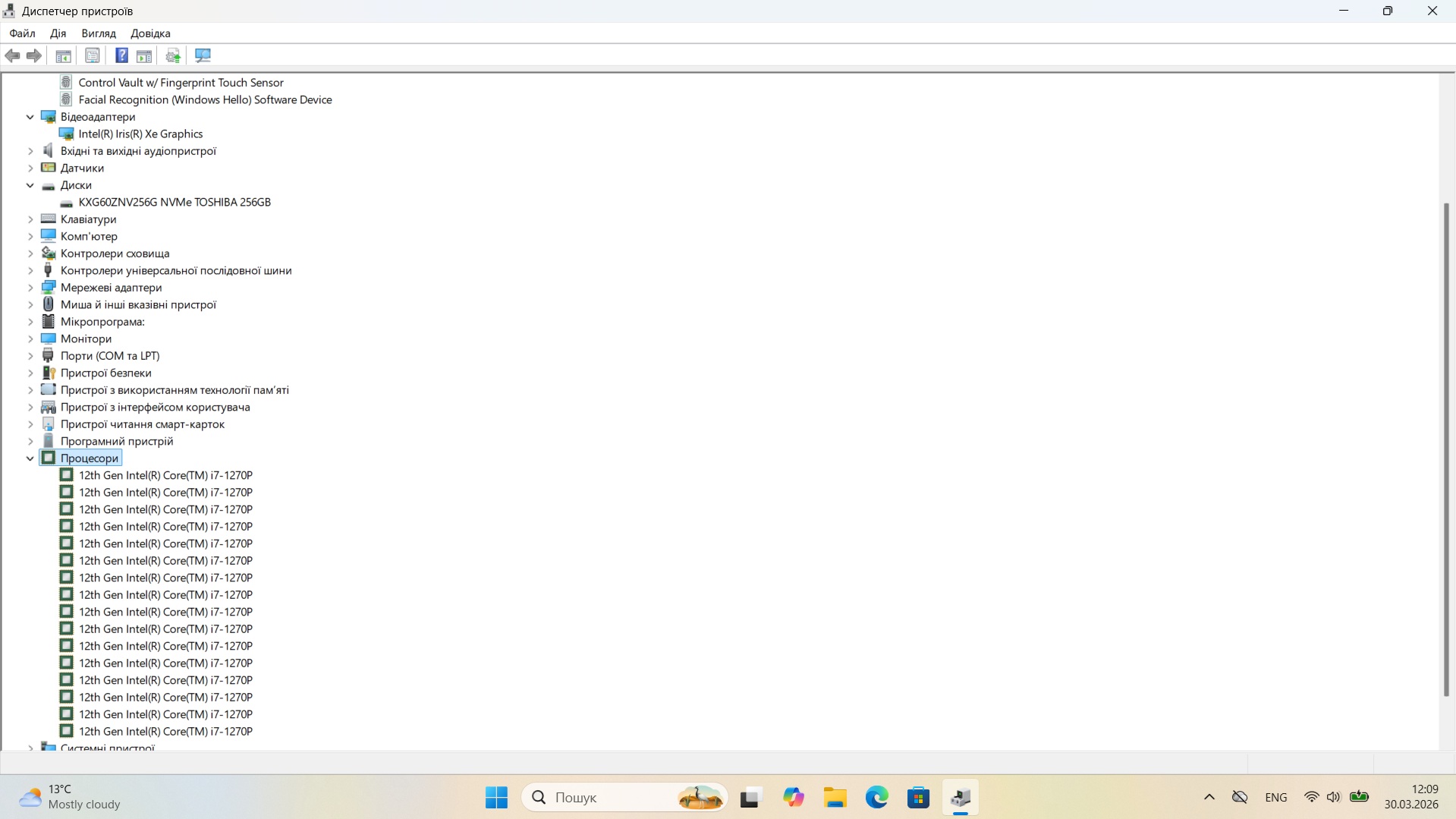Select the KXG60ZNV256G NVMe TOSHIBA 256GB disk

(x=175, y=203)
